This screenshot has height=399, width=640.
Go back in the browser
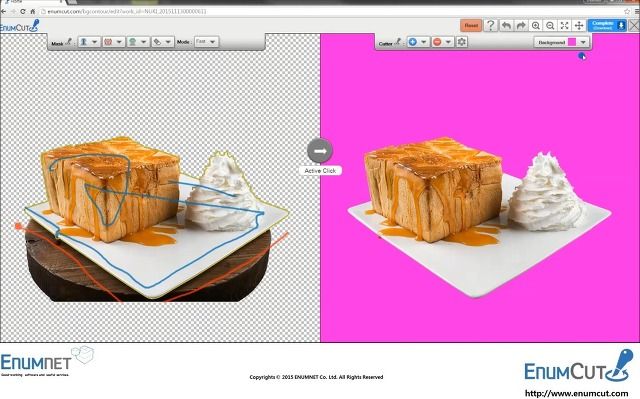[4, 11]
